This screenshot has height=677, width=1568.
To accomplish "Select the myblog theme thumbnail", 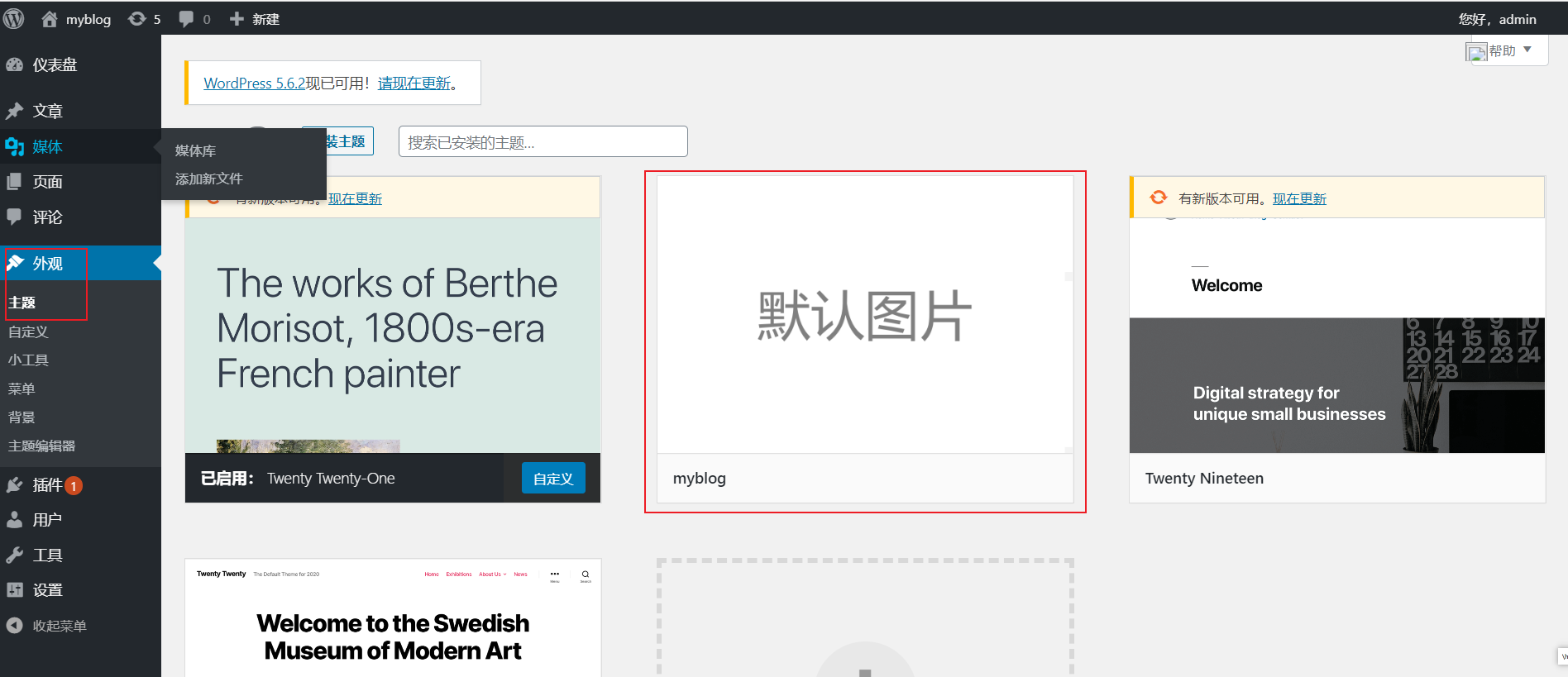I will [x=865, y=314].
